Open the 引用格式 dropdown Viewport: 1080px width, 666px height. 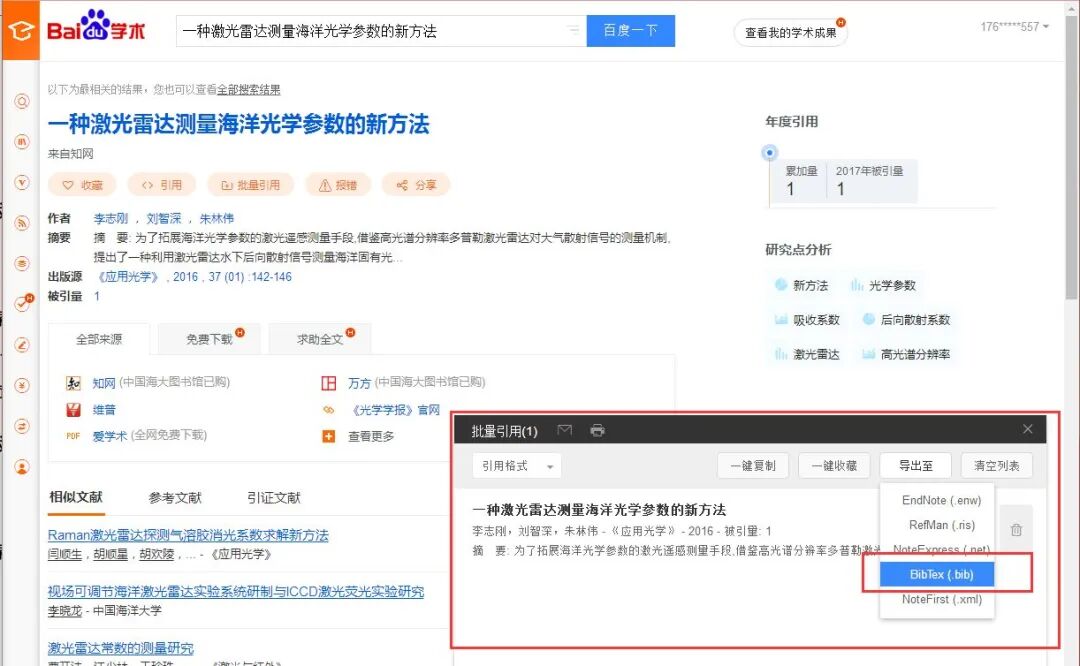point(517,466)
